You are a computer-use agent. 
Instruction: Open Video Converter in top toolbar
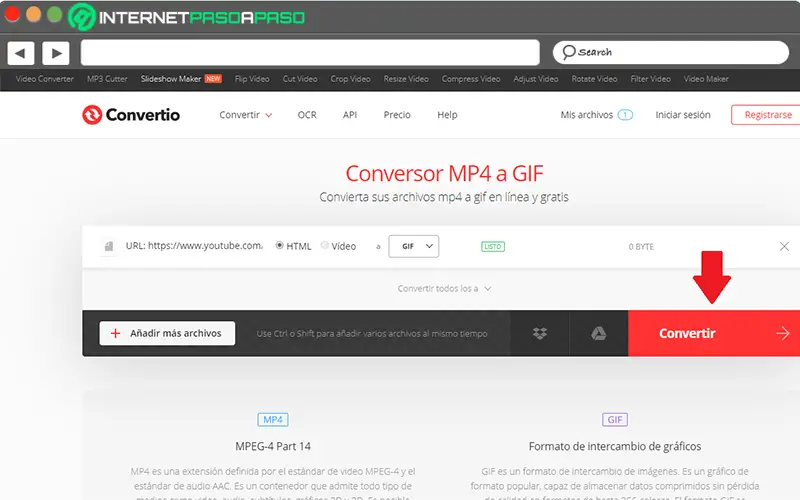44,79
